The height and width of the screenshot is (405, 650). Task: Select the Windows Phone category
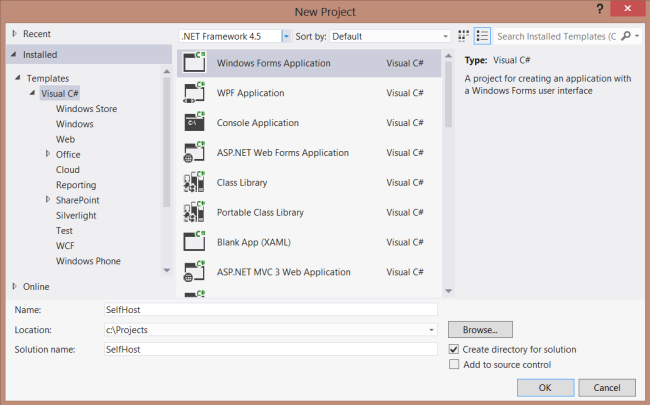(x=88, y=261)
